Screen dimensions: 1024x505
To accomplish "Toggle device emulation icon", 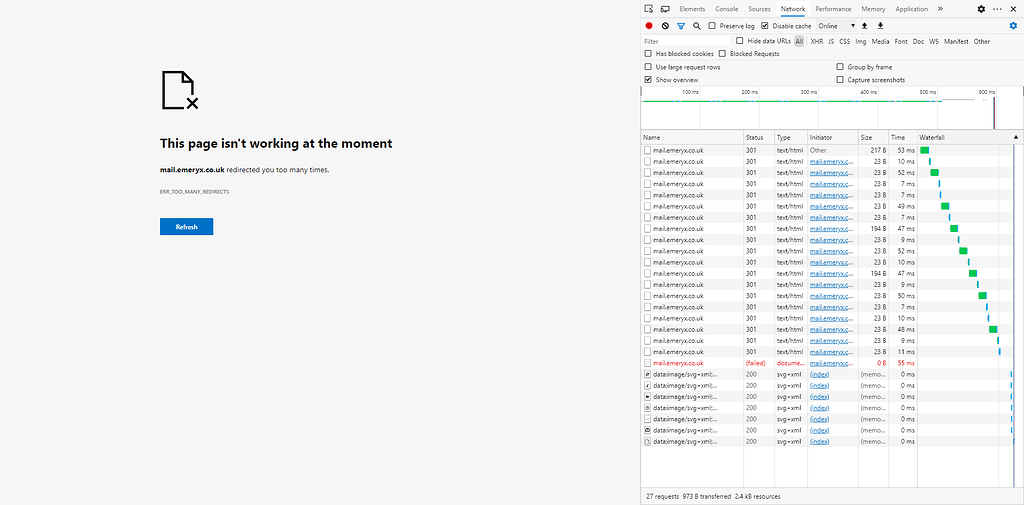I will point(665,9).
